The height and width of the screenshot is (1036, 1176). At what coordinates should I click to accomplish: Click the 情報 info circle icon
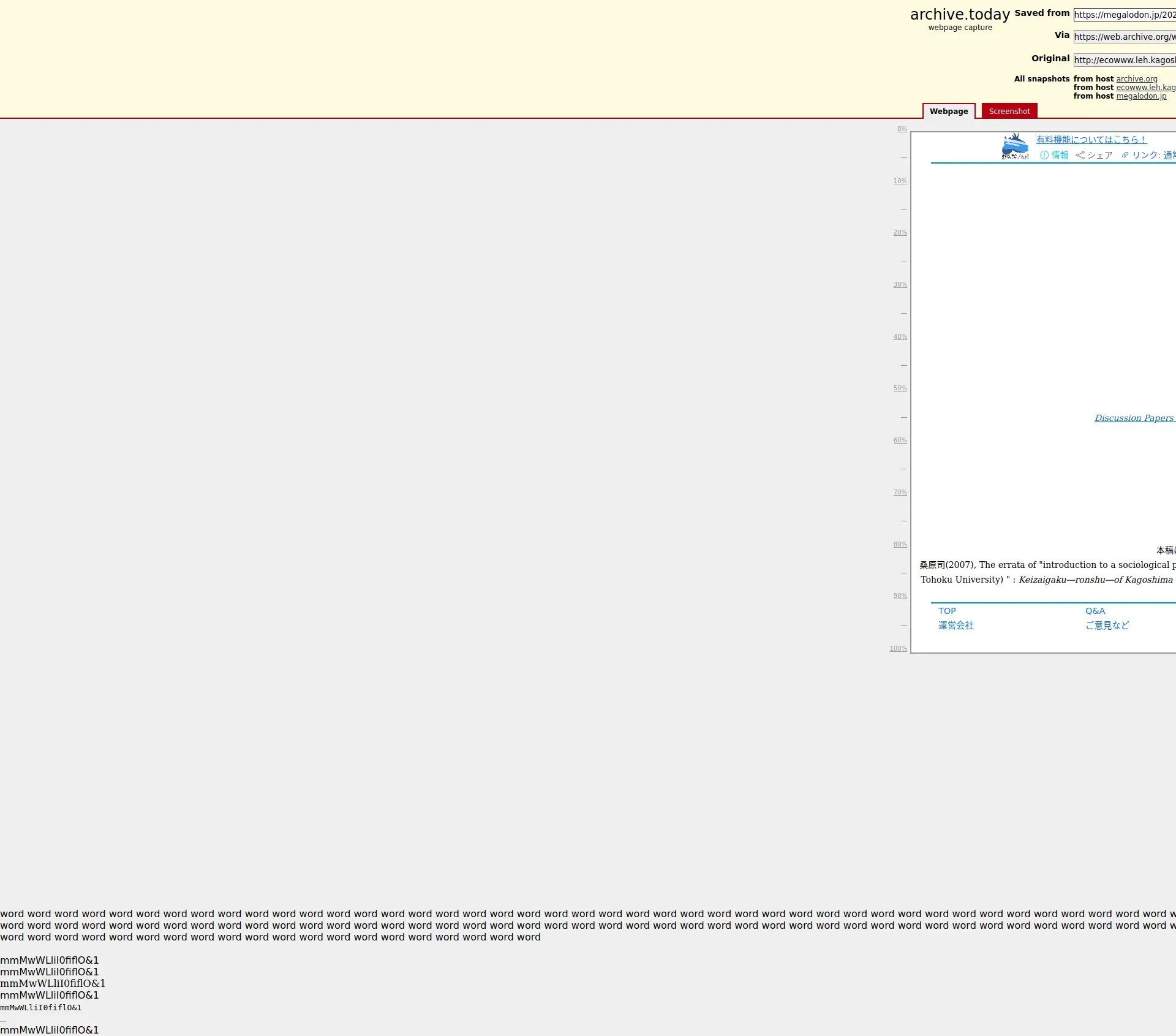[1044, 156]
